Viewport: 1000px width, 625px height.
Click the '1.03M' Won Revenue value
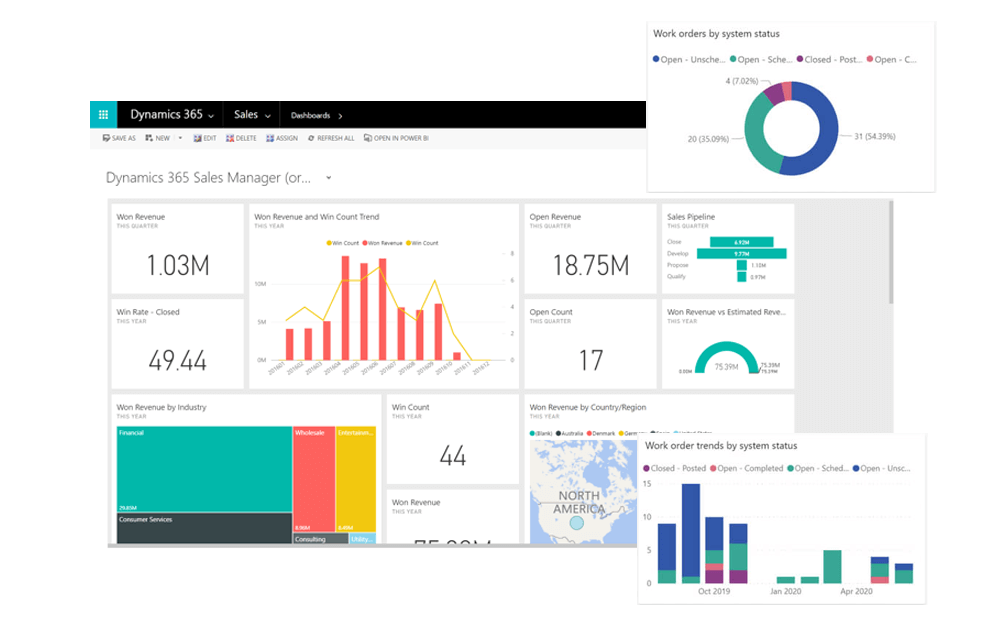(178, 265)
